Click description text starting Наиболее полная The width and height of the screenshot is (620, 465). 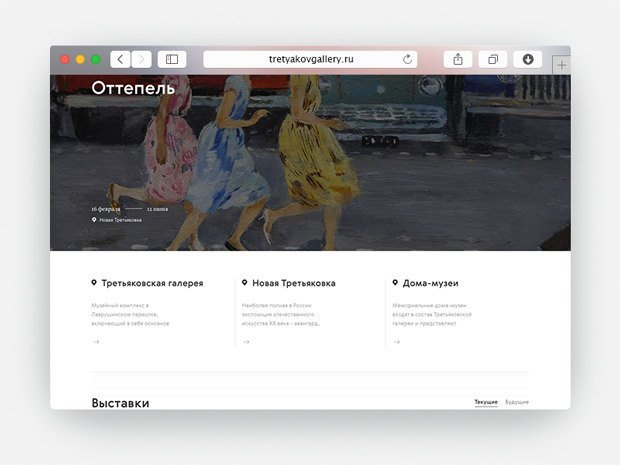(x=281, y=314)
